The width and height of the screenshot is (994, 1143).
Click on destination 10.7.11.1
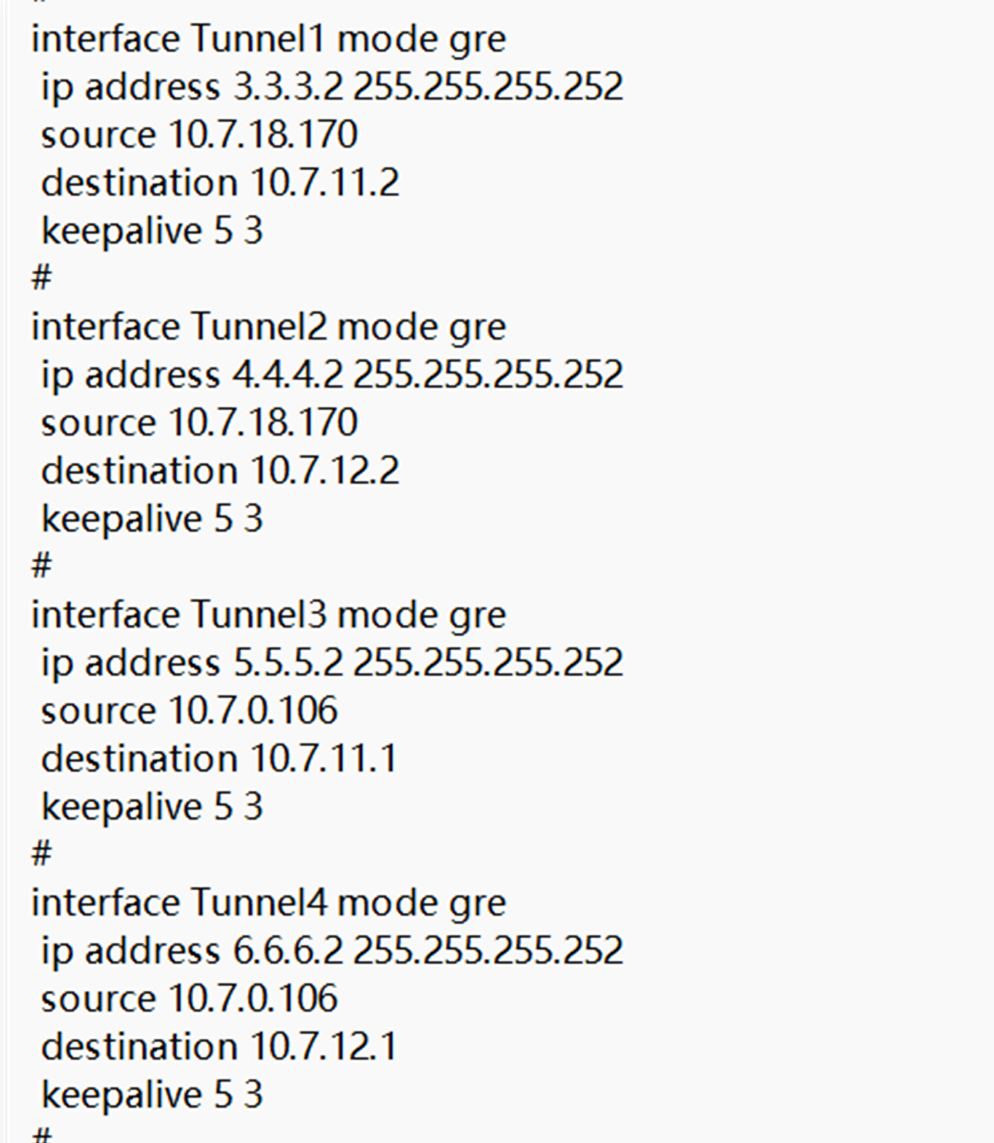coord(218,758)
